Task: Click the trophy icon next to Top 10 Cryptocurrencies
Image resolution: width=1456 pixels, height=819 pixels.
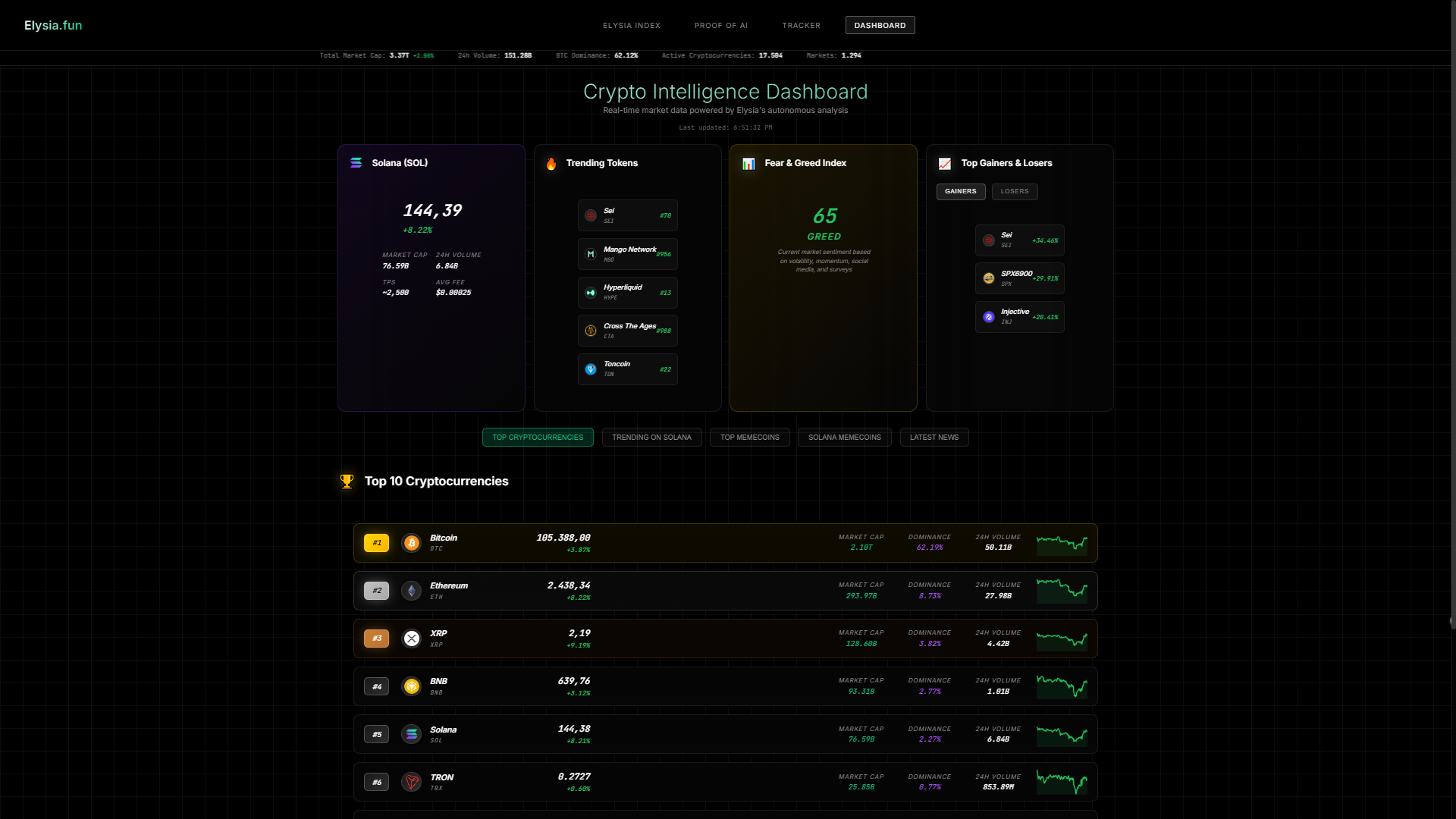Action: (x=347, y=481)
